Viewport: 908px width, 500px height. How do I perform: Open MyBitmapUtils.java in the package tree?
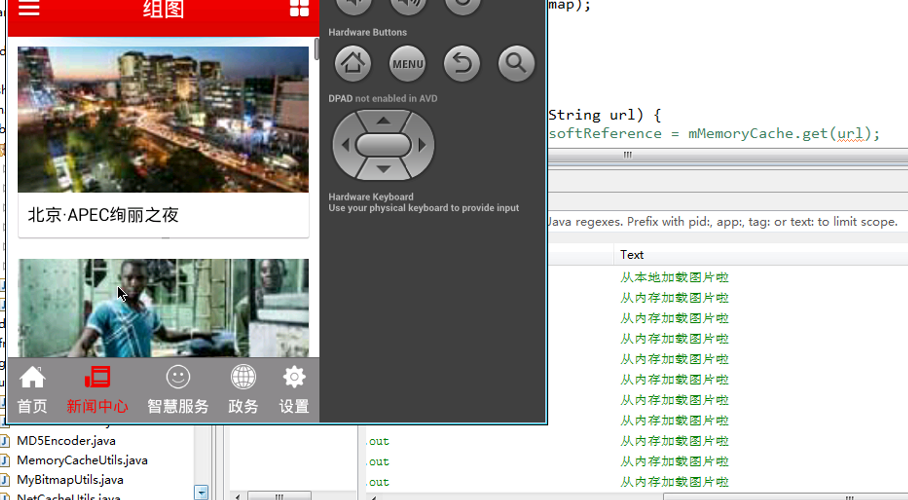(x=70, y=480)
